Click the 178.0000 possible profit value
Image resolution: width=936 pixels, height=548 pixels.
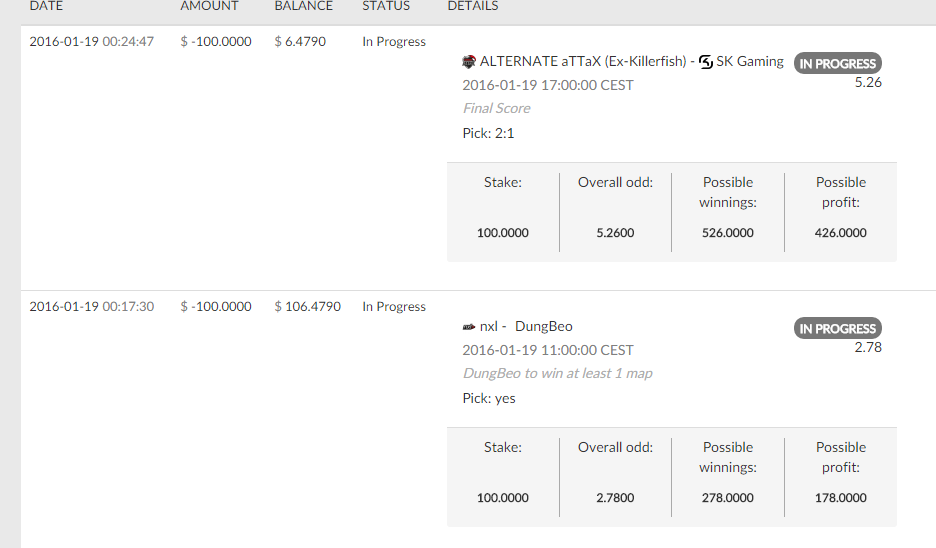coord(840,498)
